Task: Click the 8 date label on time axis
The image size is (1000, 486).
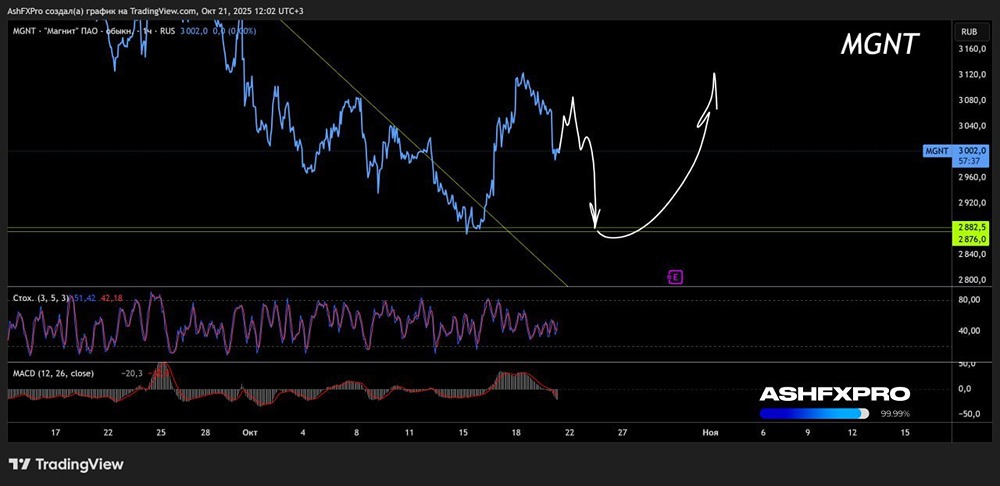Action: [x=357, y=432]
